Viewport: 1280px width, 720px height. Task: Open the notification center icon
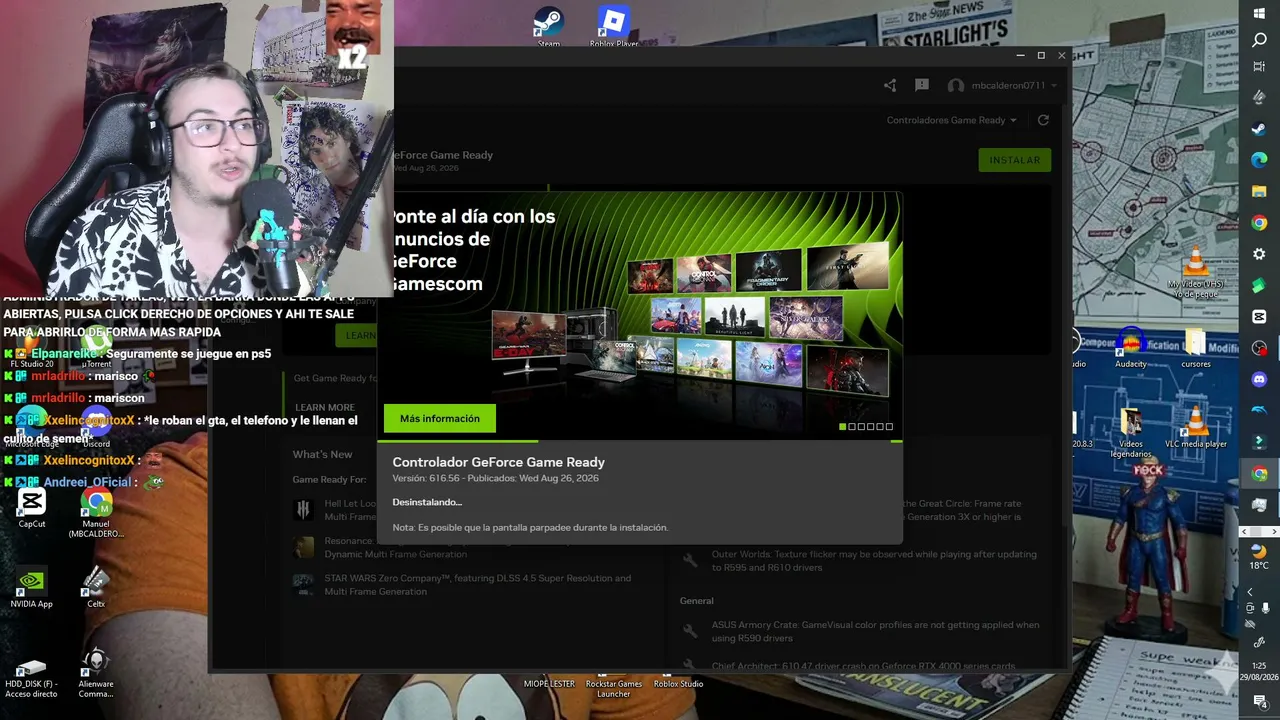point(1259,702)
